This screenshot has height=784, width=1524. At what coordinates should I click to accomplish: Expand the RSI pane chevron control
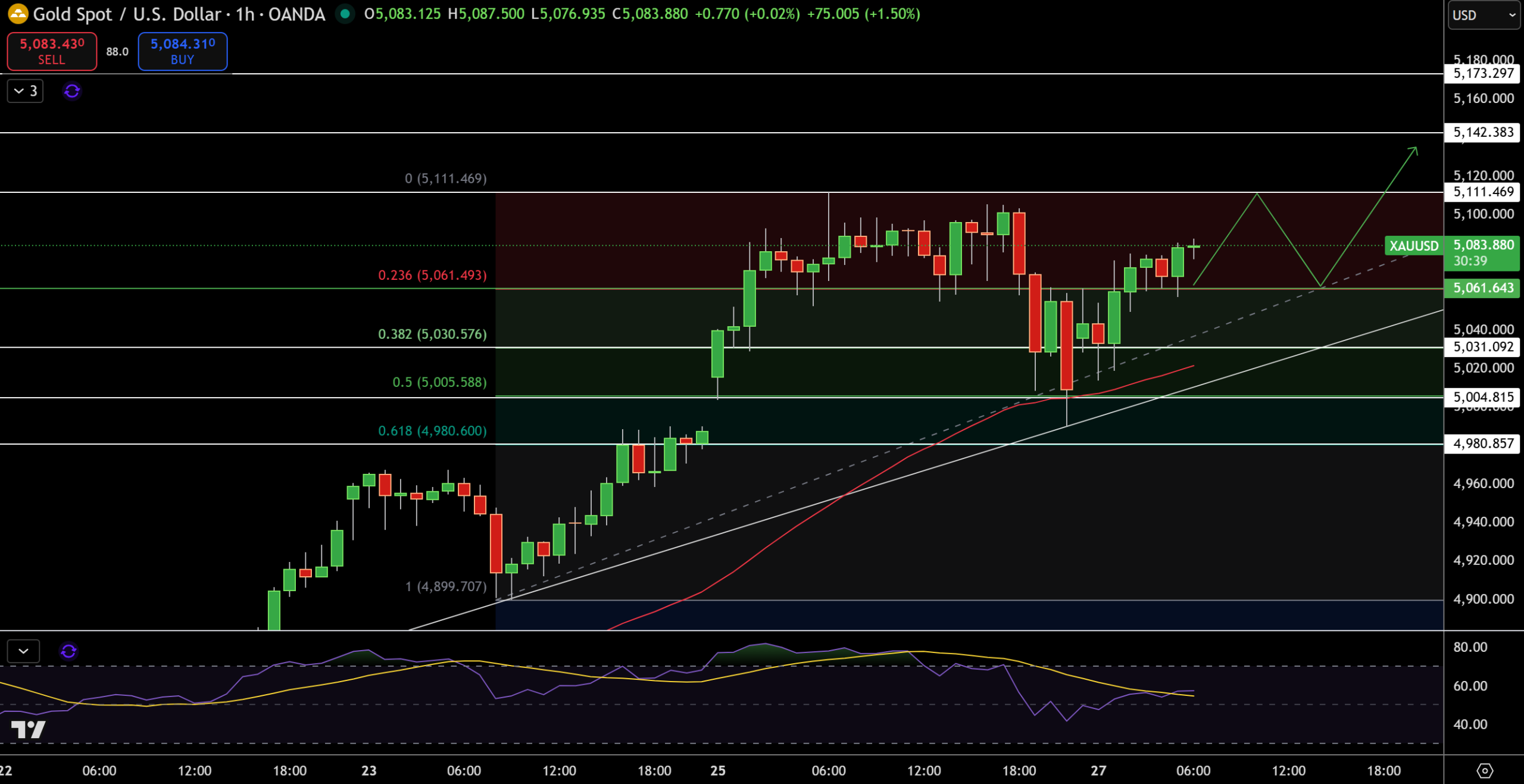(23, 651)
